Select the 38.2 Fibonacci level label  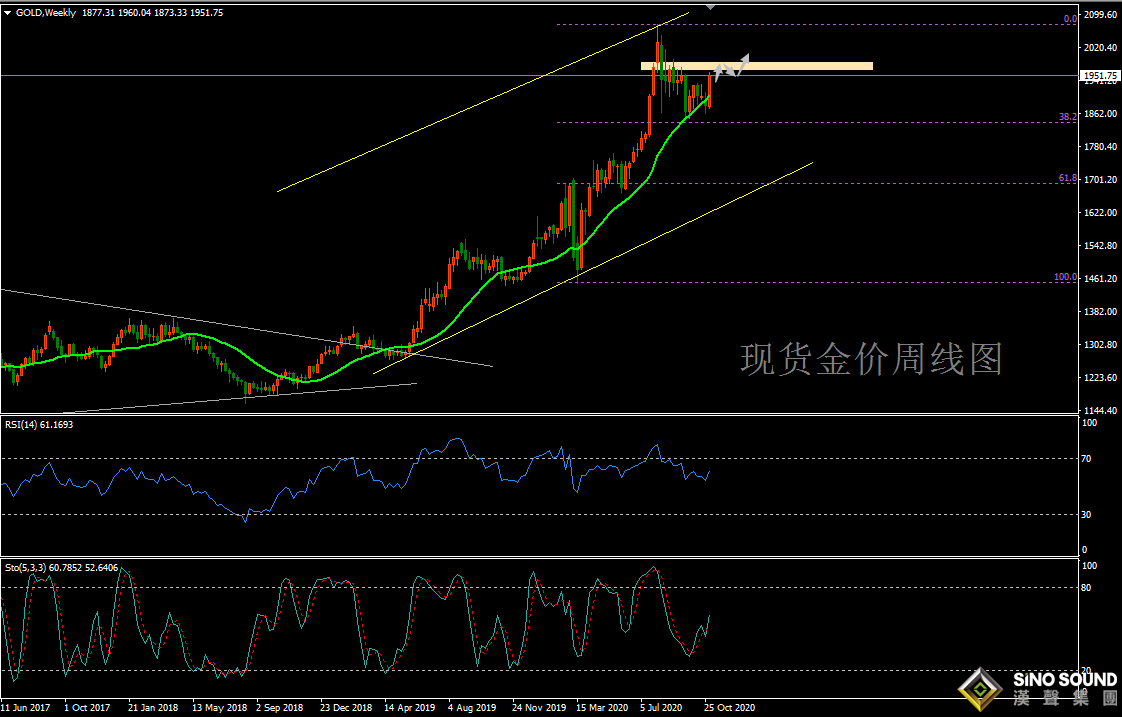pyautogui.click(x=1067, y=117)
